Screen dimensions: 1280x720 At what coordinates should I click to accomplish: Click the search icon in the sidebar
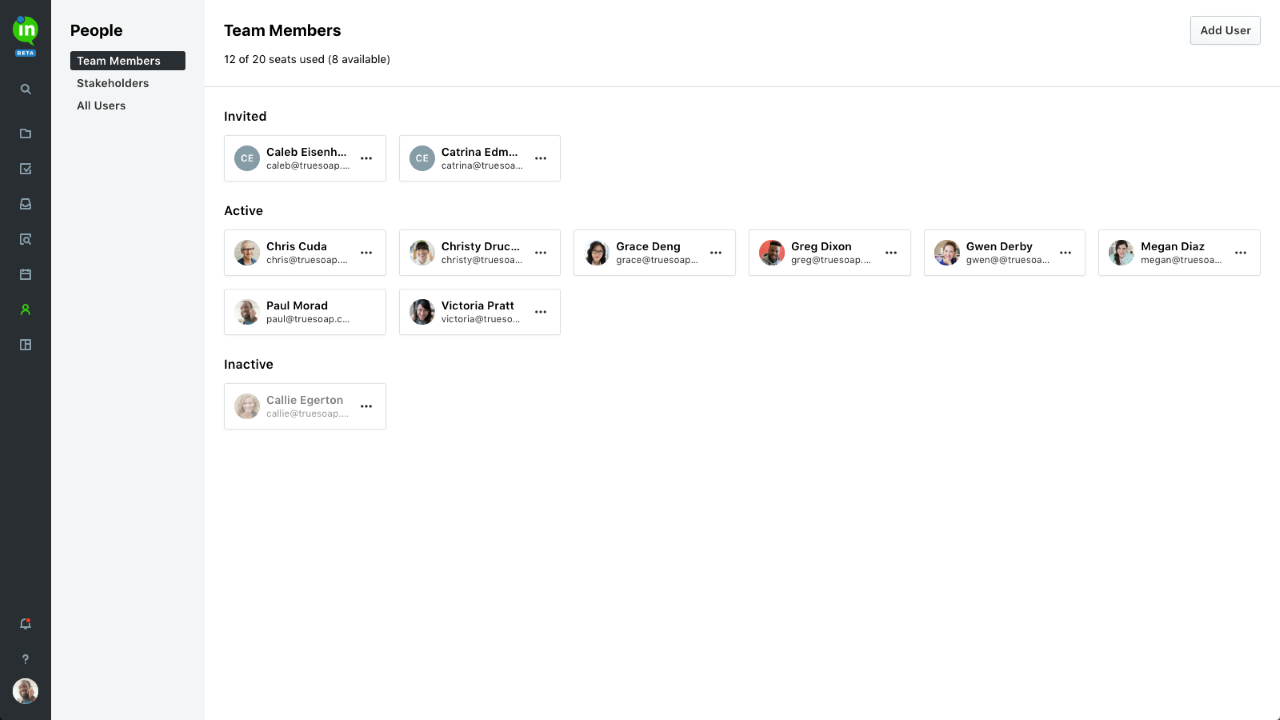tap(26, 89)
